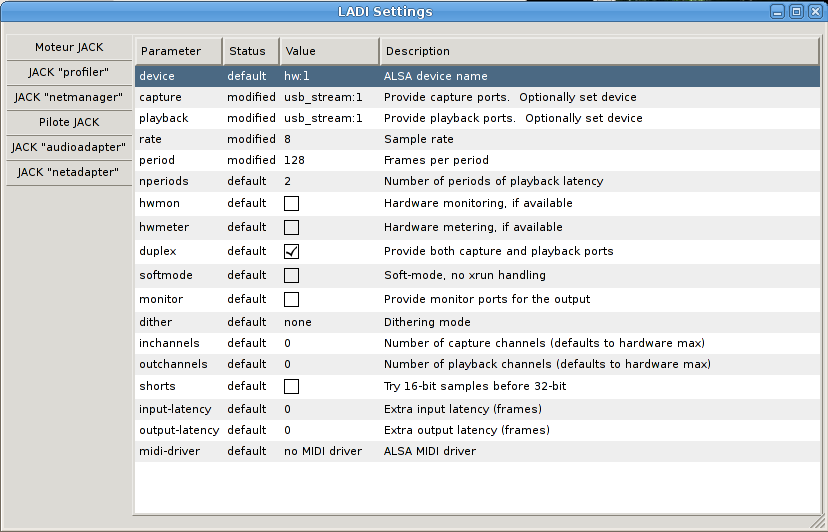This screenshot has width=828, height=532.
Task: Uncheck the duplex checkbox
Action: (x=291, y=251)
